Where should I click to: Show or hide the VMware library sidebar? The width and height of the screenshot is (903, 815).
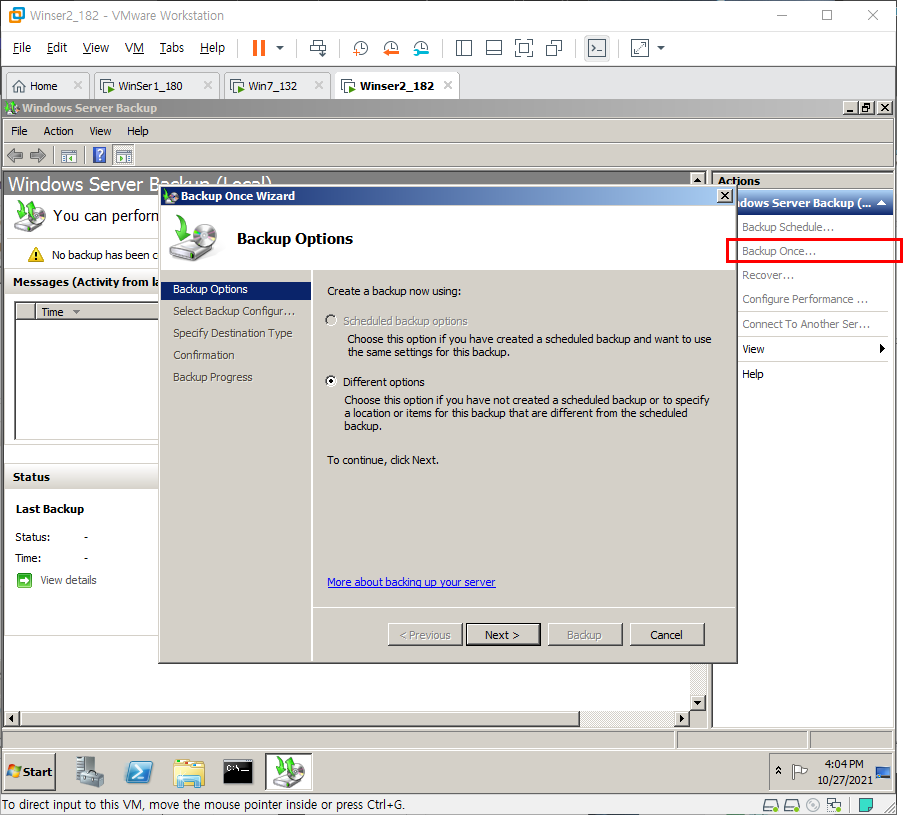464,48
